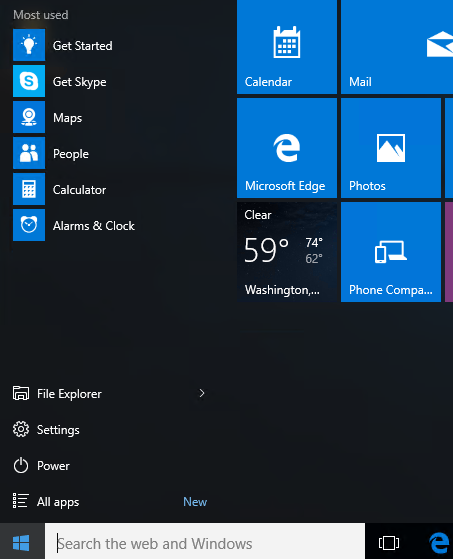The height and width of the screenshot is (559, 453).
Task: Click the File Explorer icon
Action: (x=21, y=394)
